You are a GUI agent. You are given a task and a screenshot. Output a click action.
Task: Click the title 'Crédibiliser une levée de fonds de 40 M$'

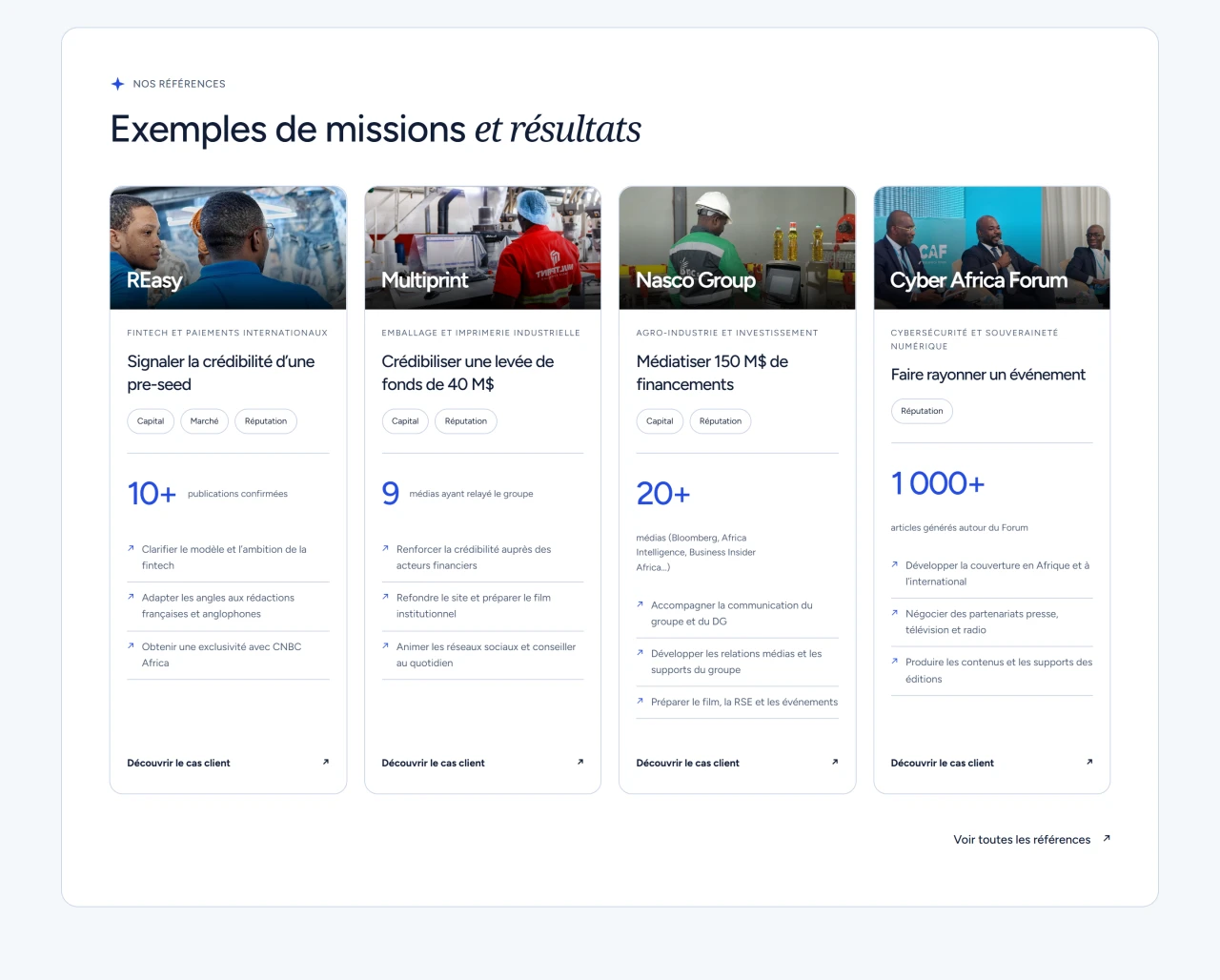click(x=468, y=373)
